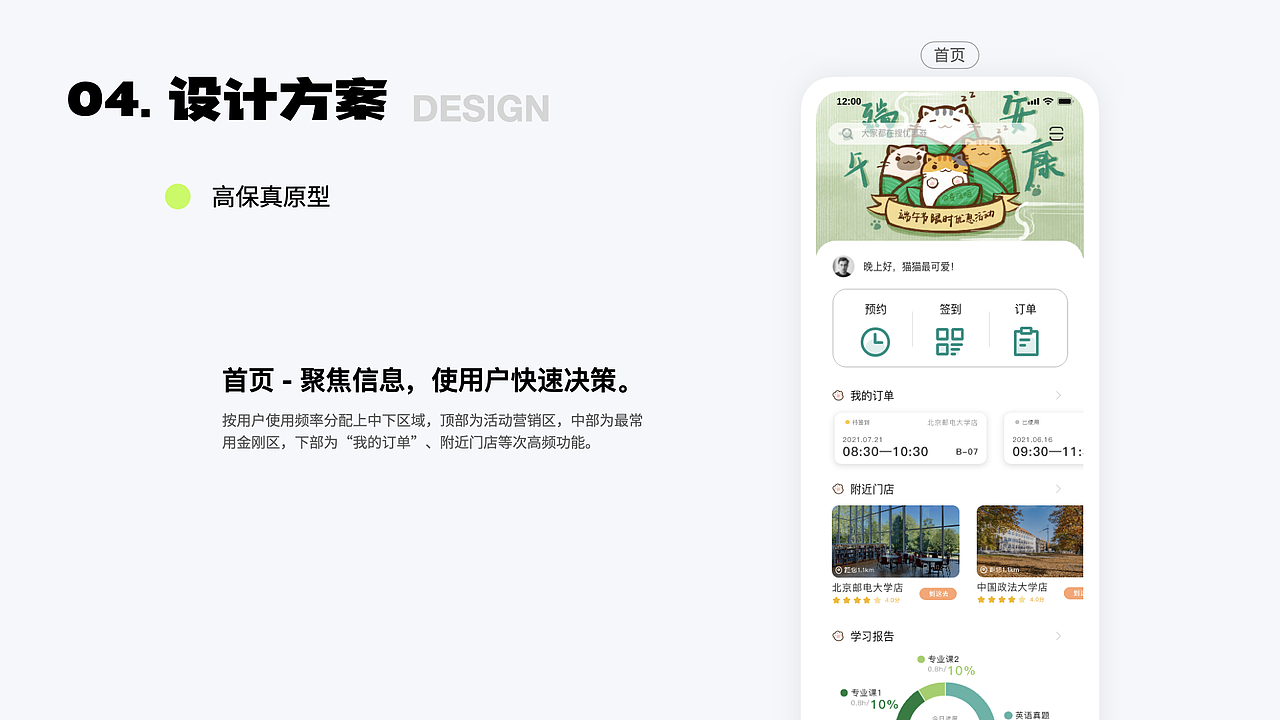Click the 我的订单 section title
Screen dimensions: 1280x720
click(x=872, y=396)
